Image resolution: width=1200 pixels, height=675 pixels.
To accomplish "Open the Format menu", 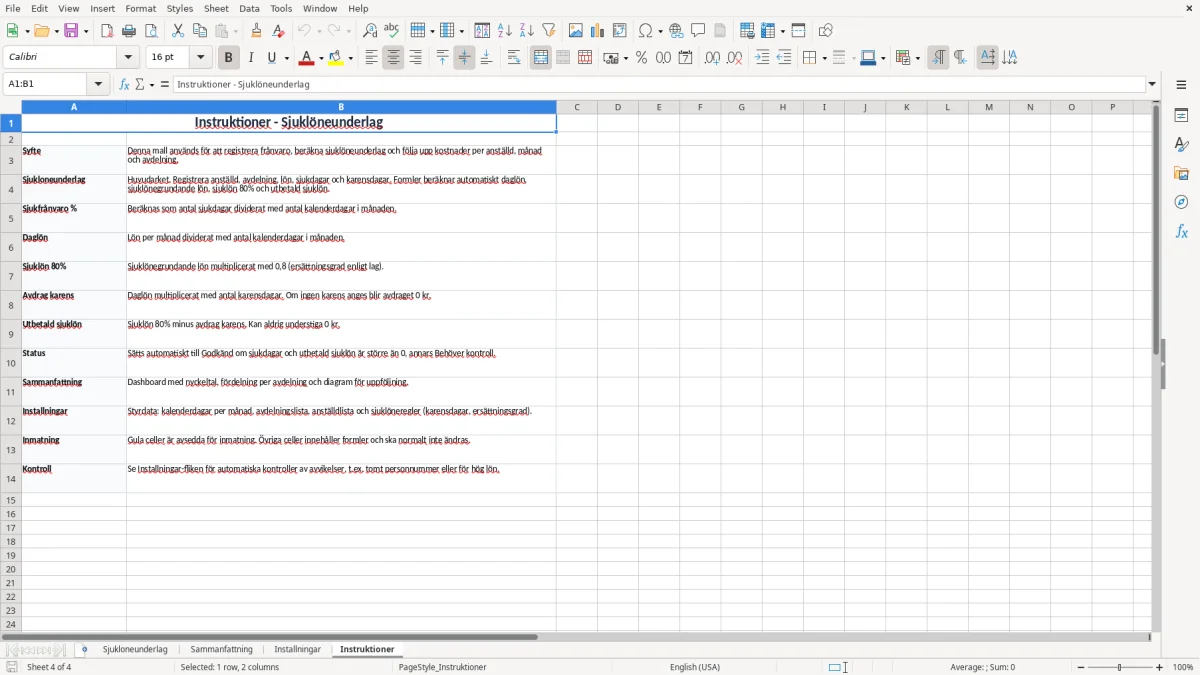I will (x=141, y=8).
